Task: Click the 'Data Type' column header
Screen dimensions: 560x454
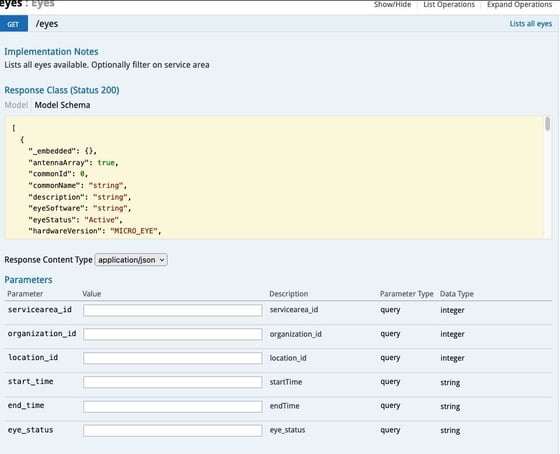Action: 456,294
